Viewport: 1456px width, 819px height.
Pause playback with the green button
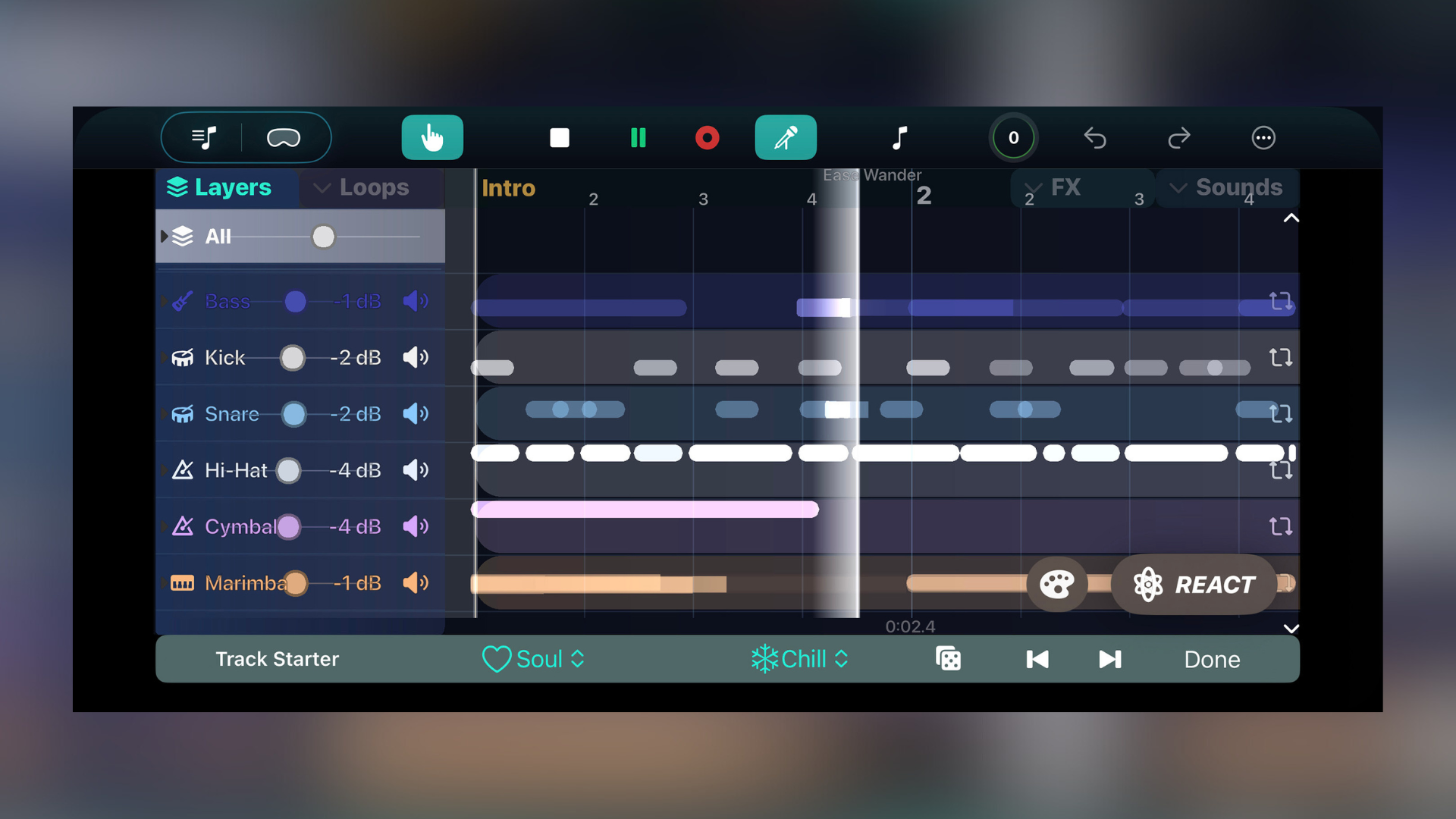(x=639, y=138)
